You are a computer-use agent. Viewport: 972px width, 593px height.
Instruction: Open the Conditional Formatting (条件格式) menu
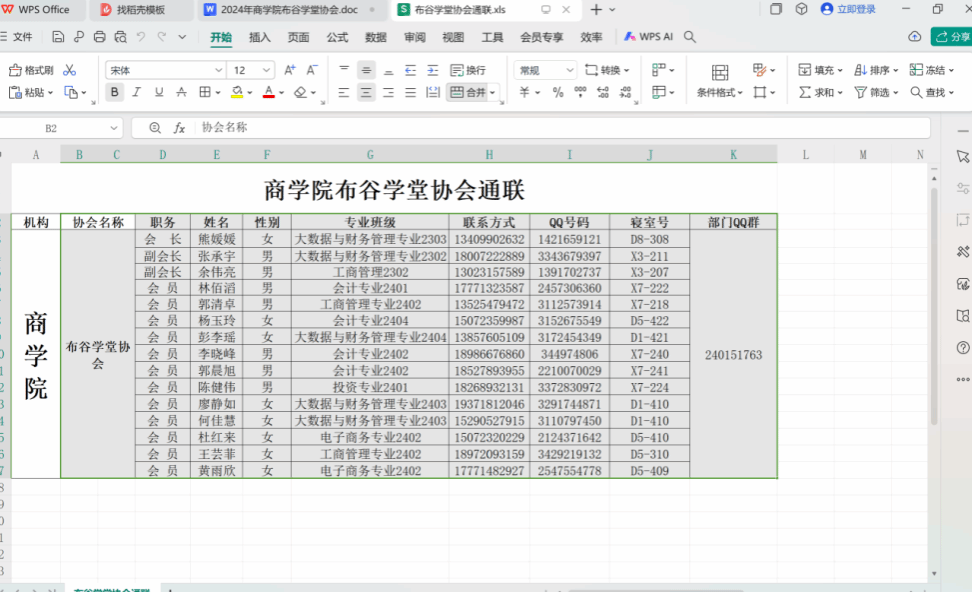click(719, 80)
